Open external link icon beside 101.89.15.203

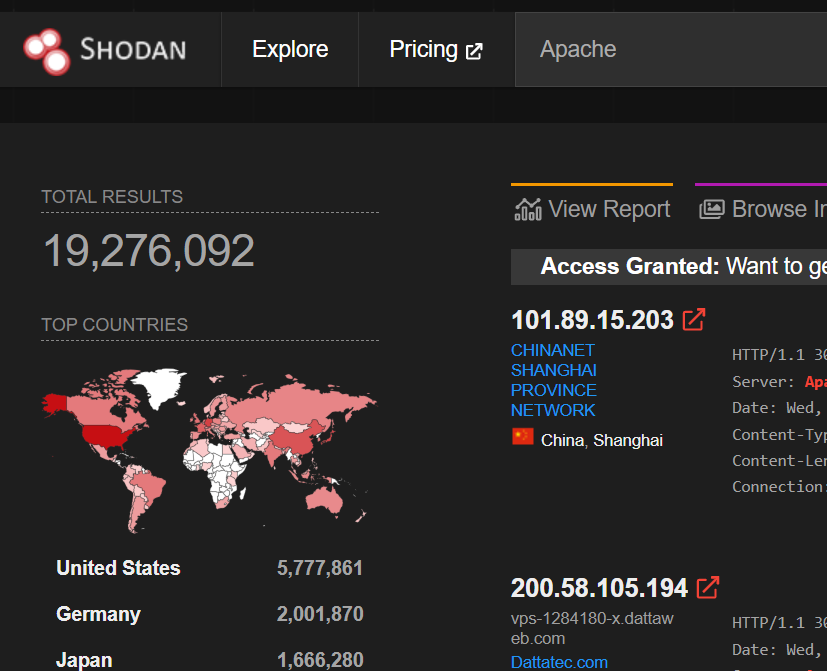(x=693, y=319)
